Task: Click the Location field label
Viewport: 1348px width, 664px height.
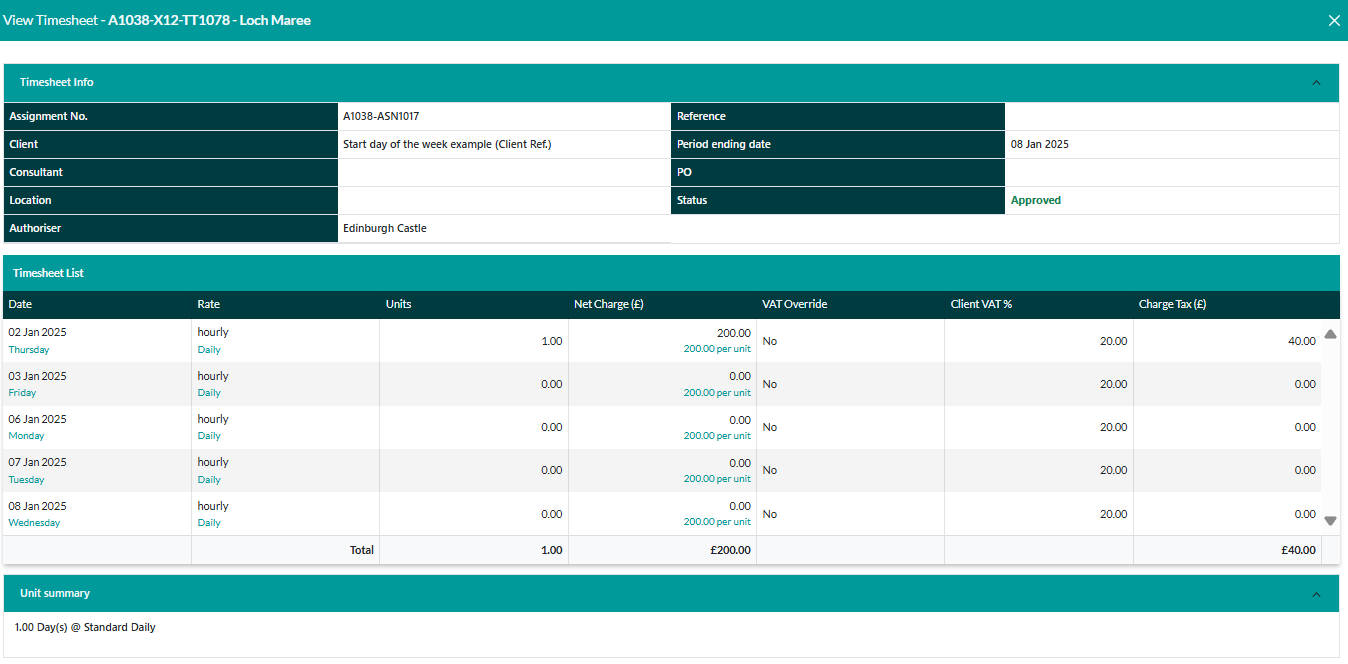Action: pos(30,200)
